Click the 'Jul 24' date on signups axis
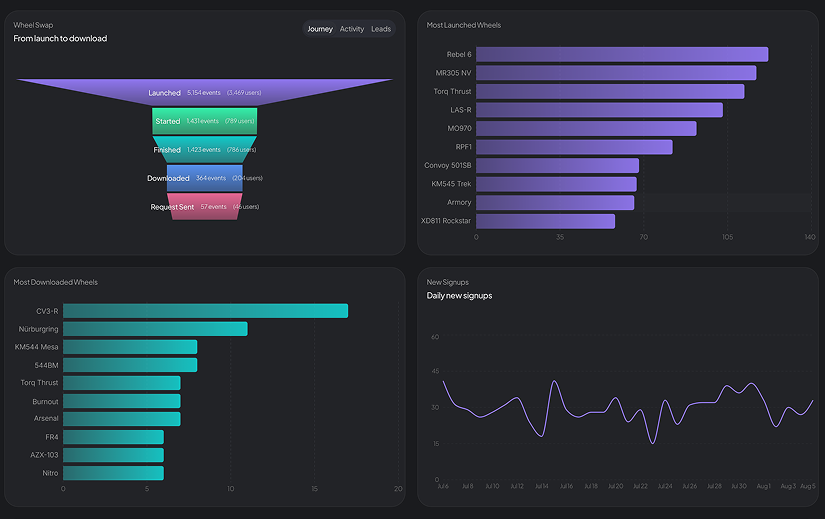Screen dimensions: 825x519 tap(665, 486)
